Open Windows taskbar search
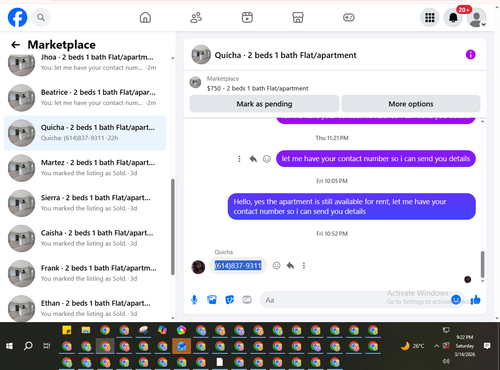 pyautogui.click(x=28, y=346)
